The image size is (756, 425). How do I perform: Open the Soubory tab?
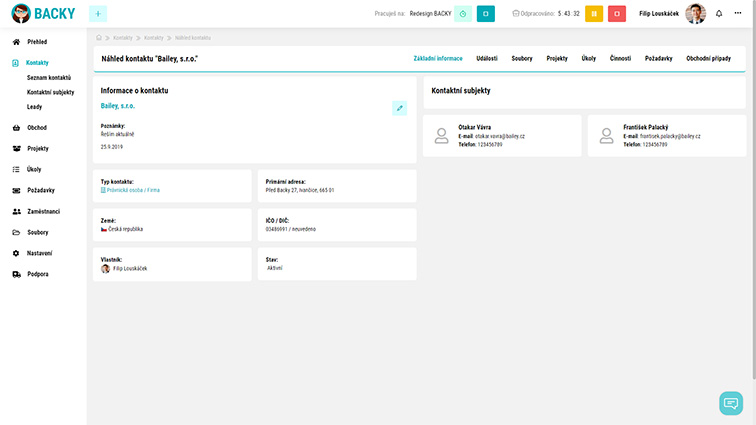522,58
